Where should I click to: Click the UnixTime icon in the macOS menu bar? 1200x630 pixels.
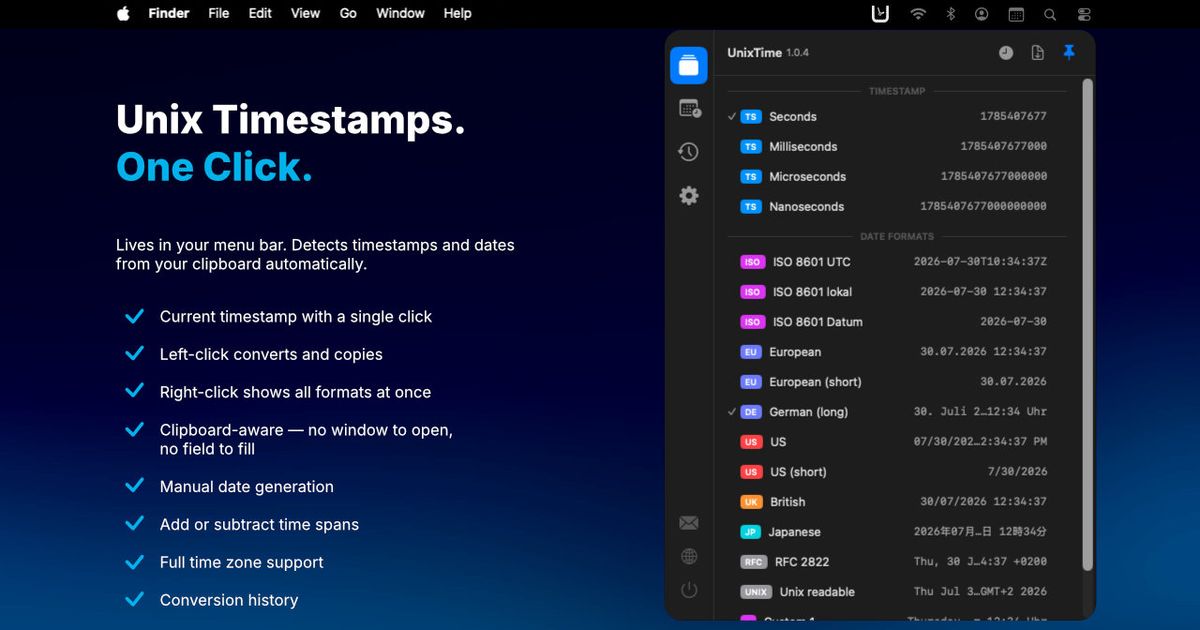880,14
